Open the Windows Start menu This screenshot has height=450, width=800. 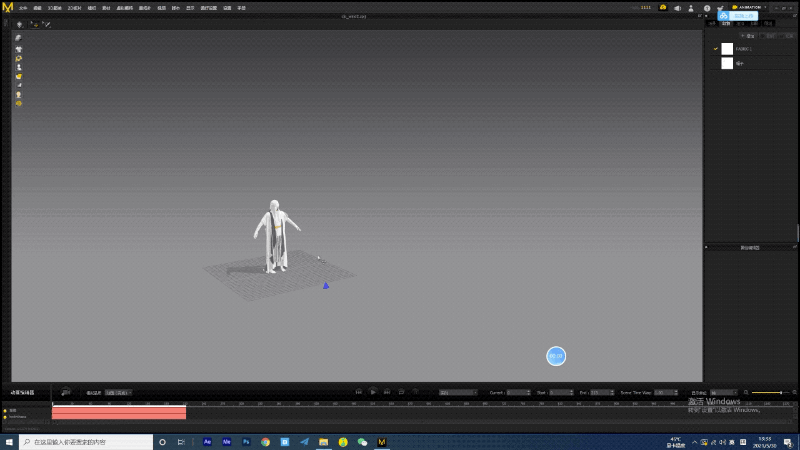[x=9, y=442]
